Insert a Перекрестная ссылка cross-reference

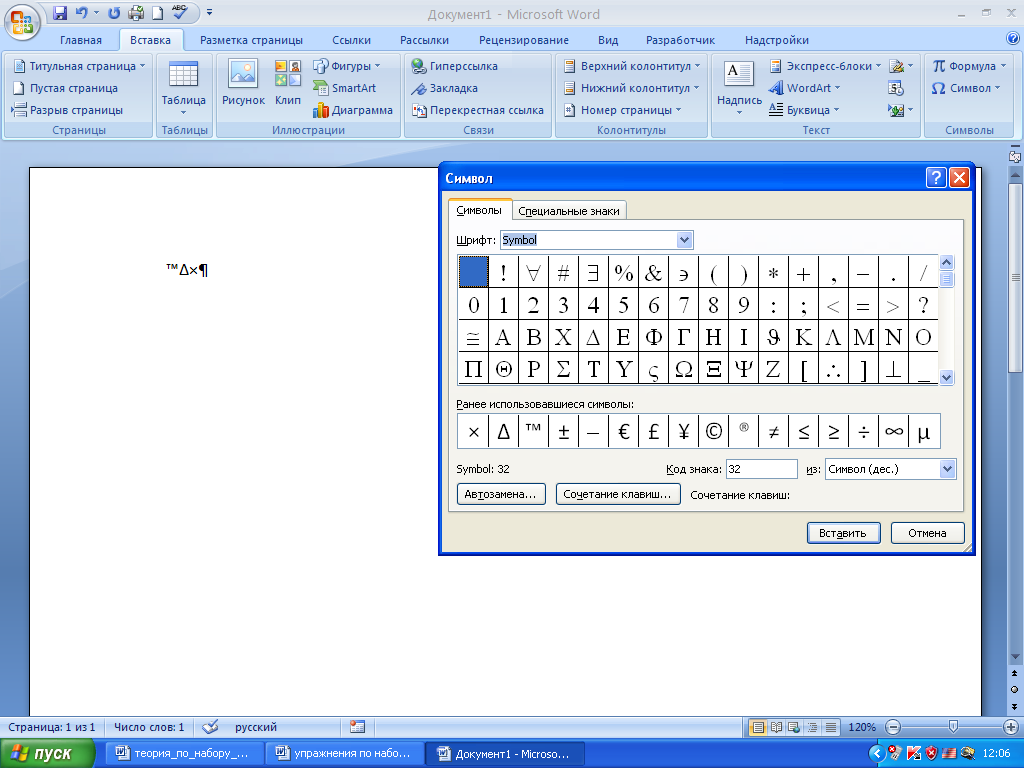click(x=477, y=110)
